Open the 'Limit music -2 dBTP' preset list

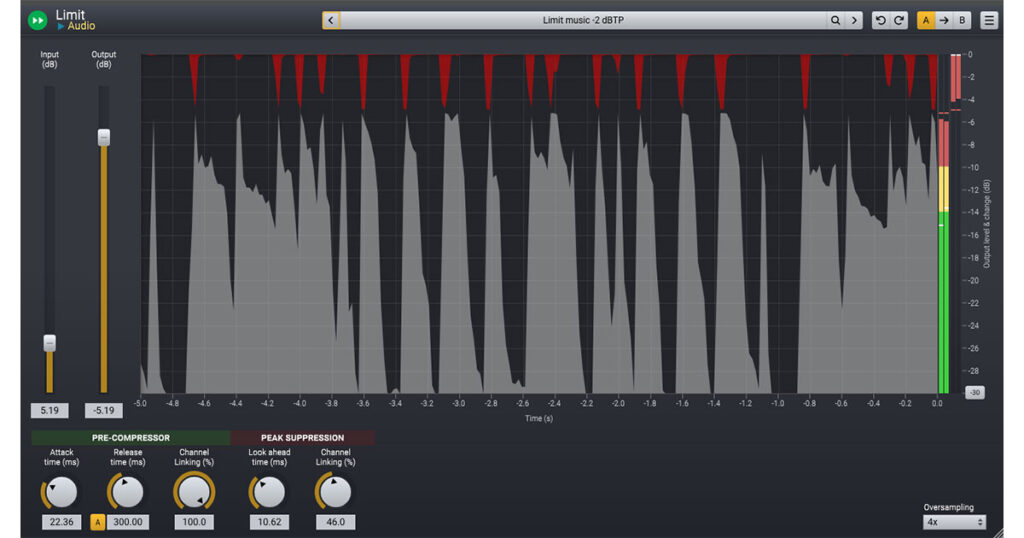point(583,20)
